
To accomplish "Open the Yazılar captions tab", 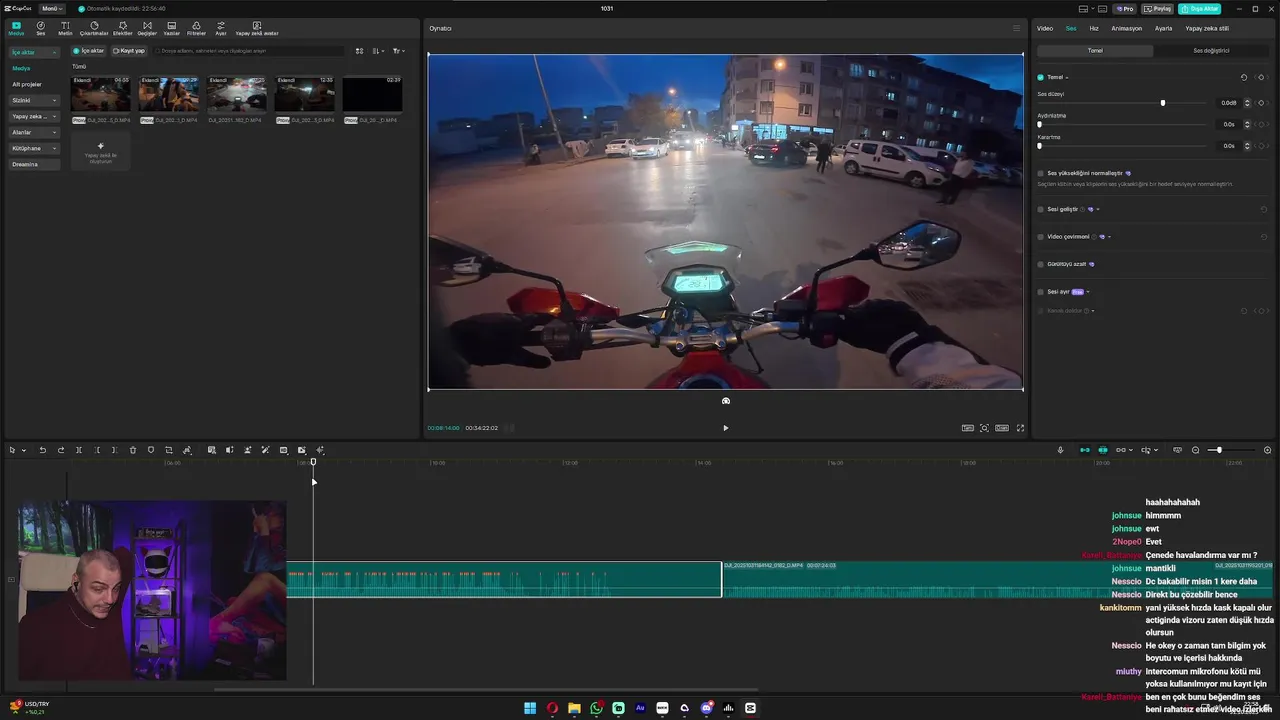I will pos(172,28).
